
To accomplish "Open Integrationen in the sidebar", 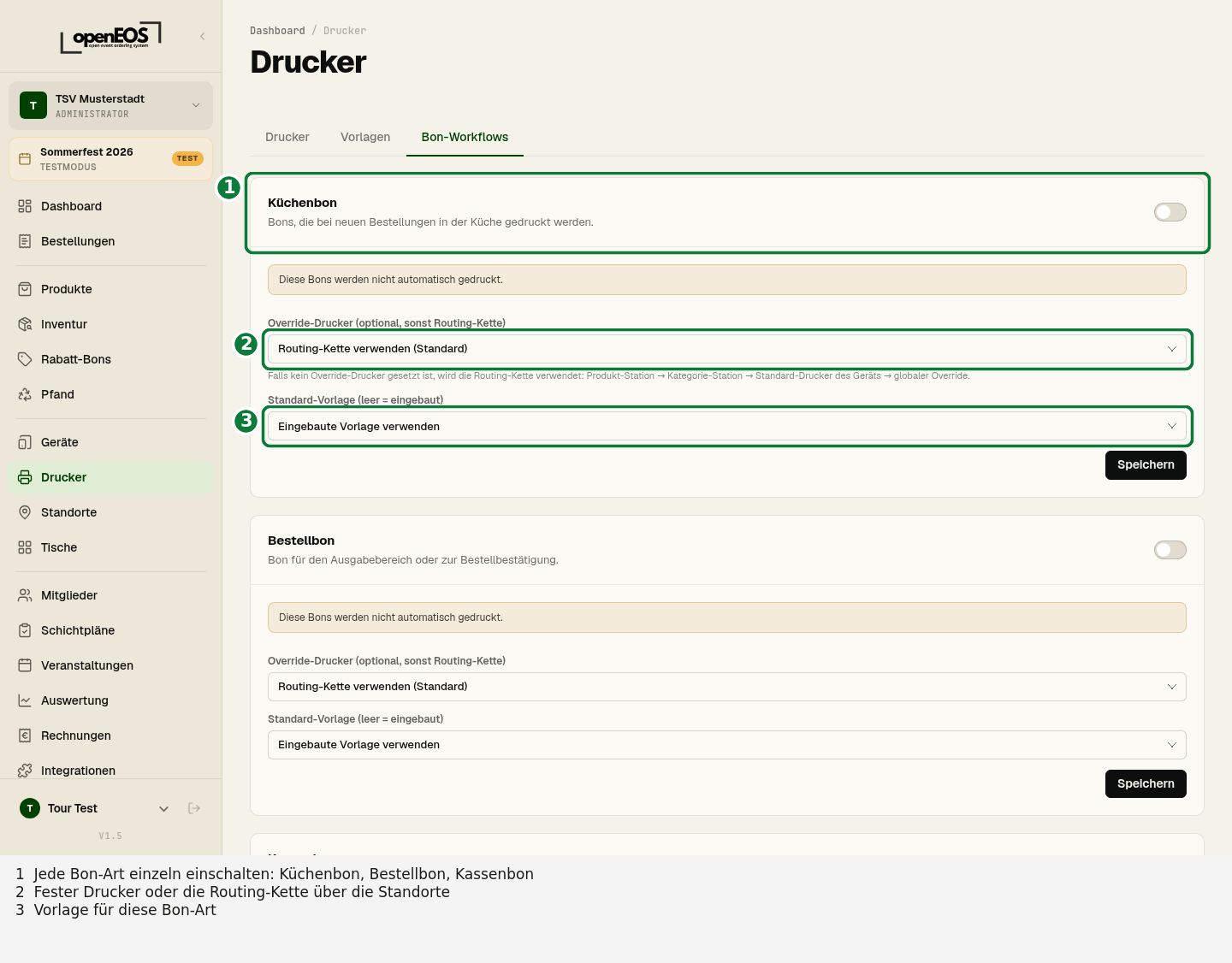I will coord(110,771).
